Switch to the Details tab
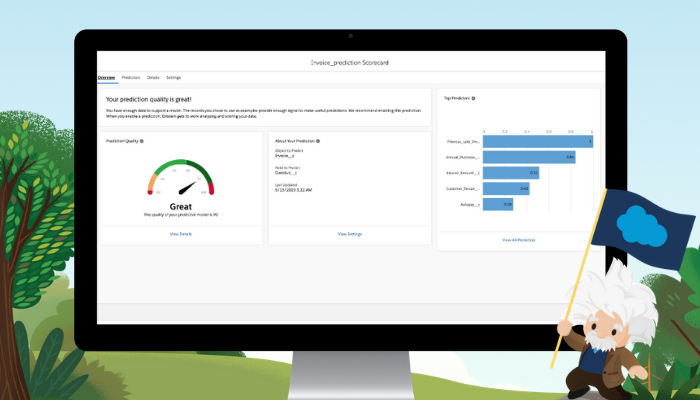The height and width of the screenshot is (400, 700). [153, 78]
